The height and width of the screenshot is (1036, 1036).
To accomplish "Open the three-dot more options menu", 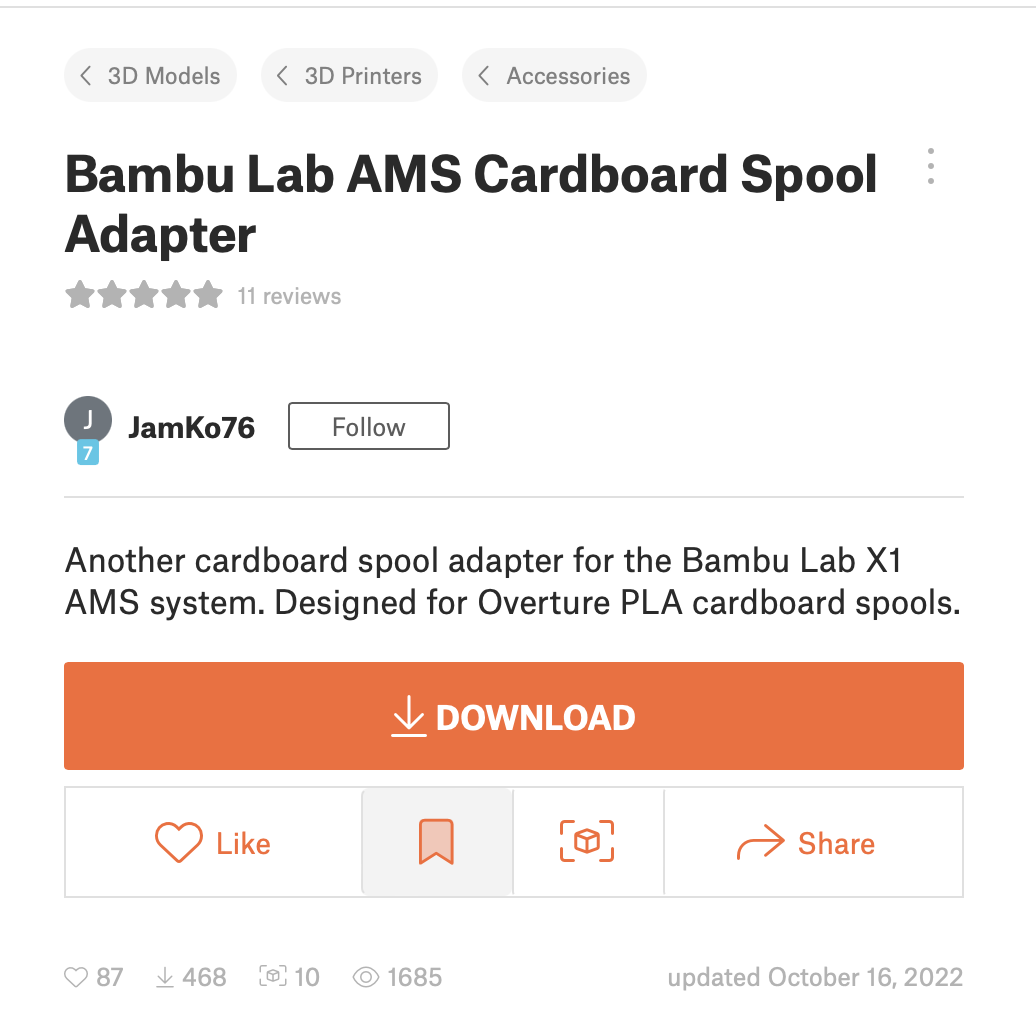I will click(930, 166).
